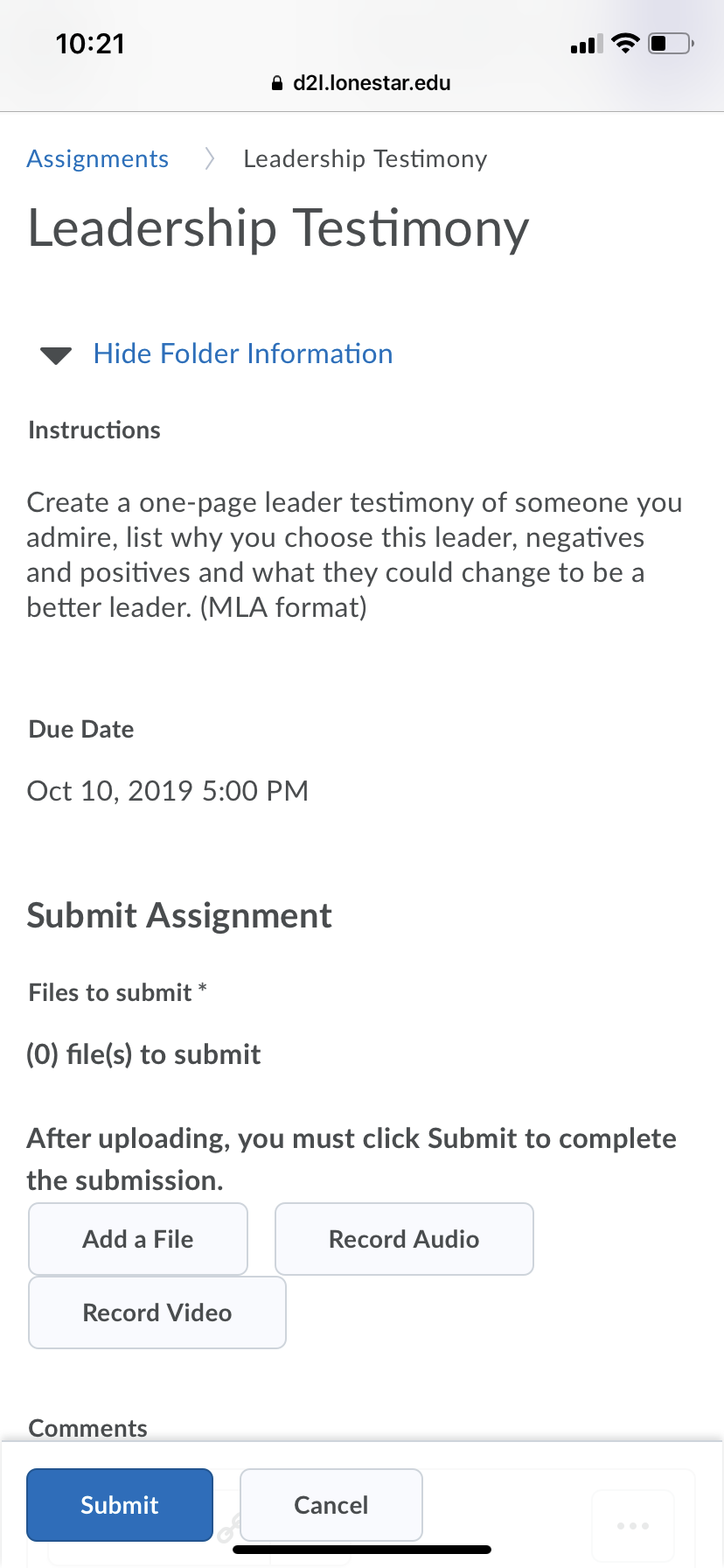Click the Hide Folder Information link
The height and width of the screenshot is (1568, 724).
[x=243, y=353]
